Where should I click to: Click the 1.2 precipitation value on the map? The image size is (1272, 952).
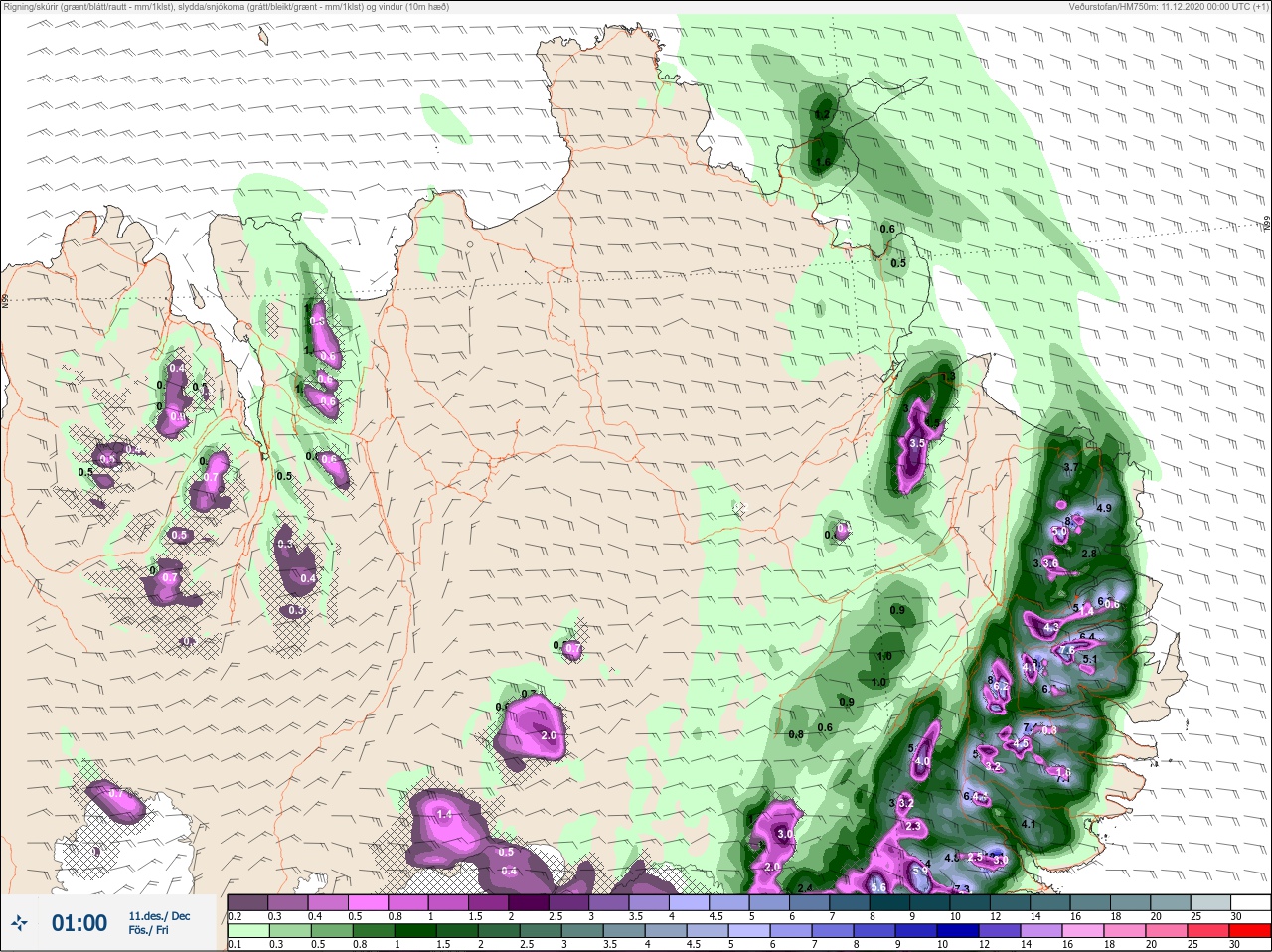(822, 115)
